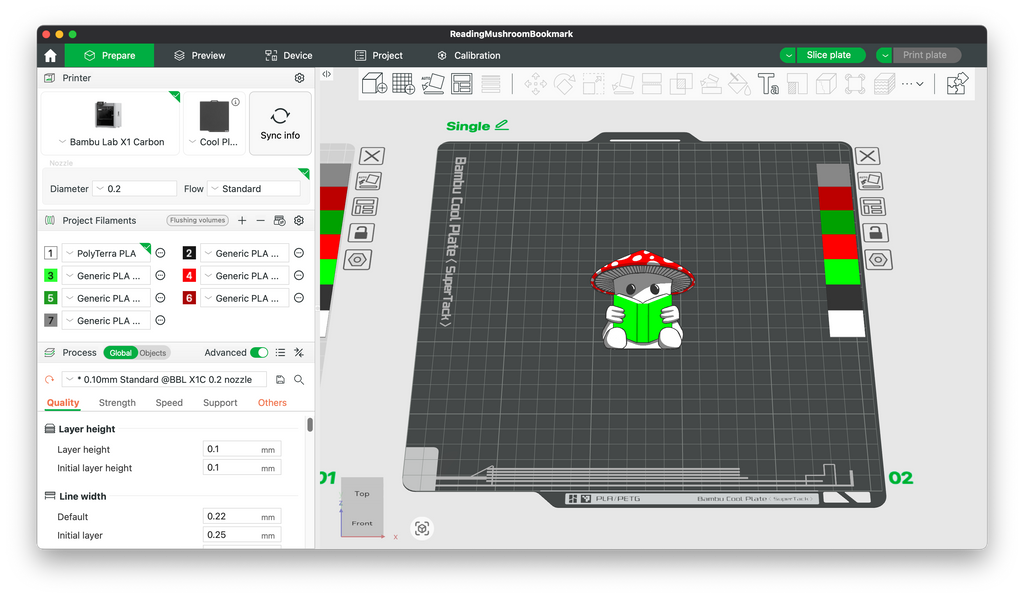Remove a filament with the minus icon
1024x598 pixels.
click(x=261, y=221)
